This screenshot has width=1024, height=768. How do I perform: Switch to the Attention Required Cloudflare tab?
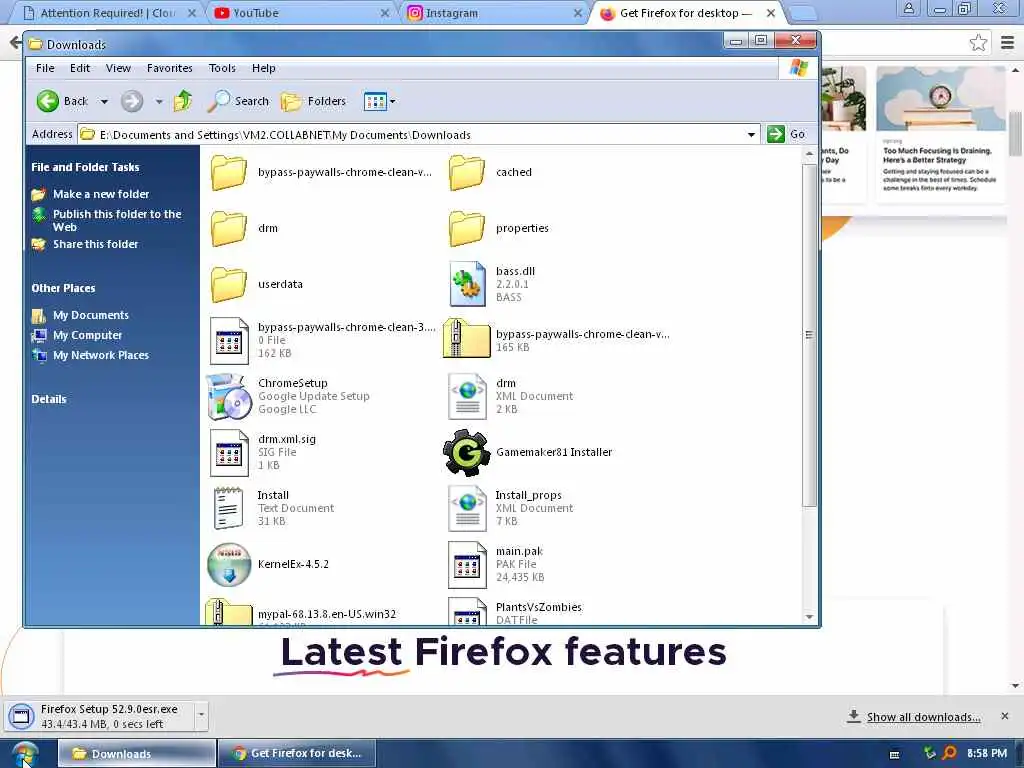[x=108, y=13]
